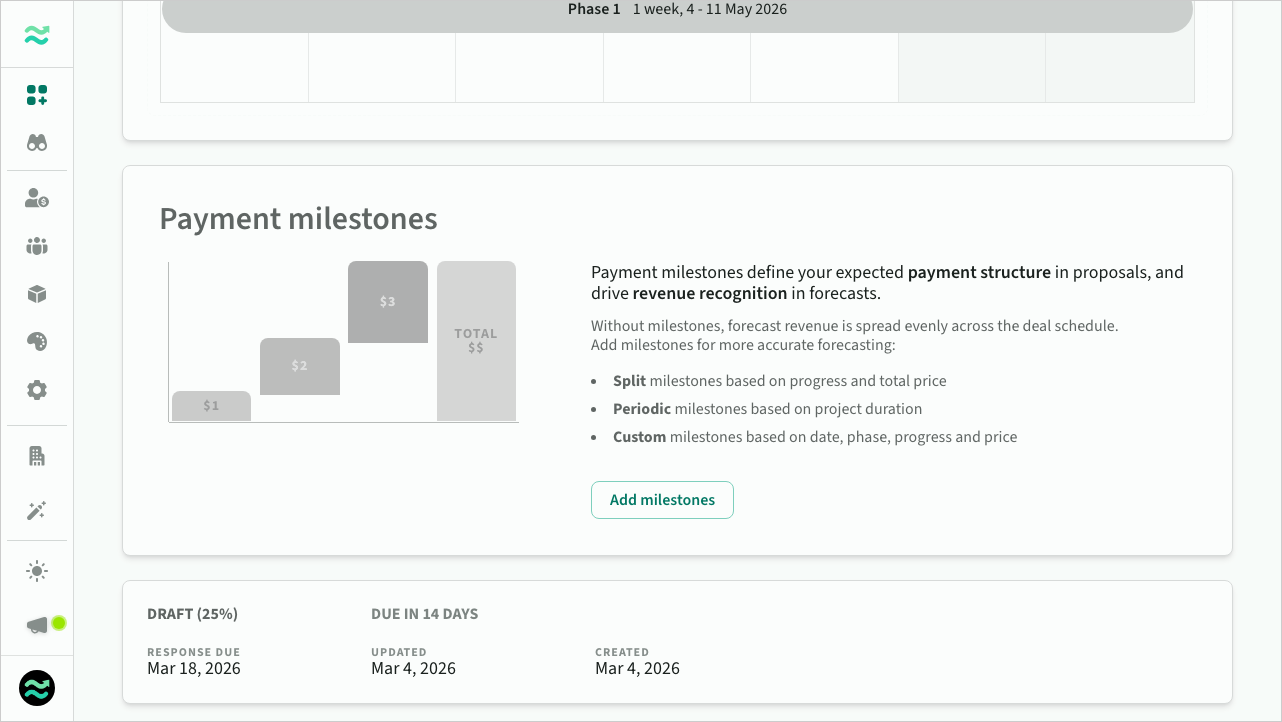Open announcements megaphone icon
This screenshot has width=1282, height=722.
(x=37, y=626)
